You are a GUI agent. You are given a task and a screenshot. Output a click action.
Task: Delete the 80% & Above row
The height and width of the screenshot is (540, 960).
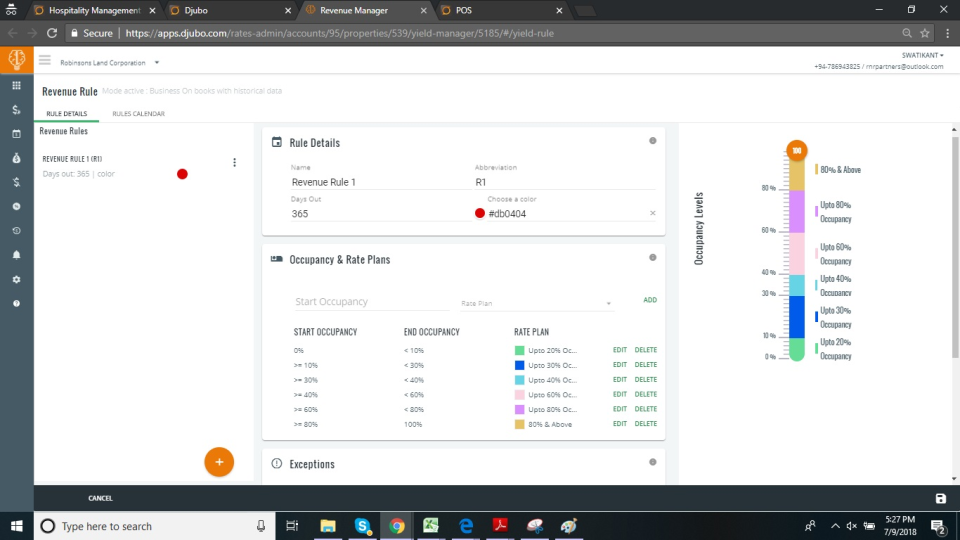[646, 424]
